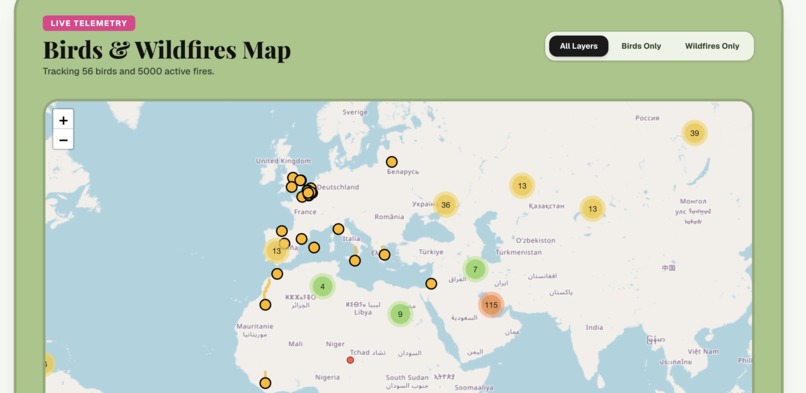Click the India map label
Screen dimensions: 806x393
(x=594, y=327)
